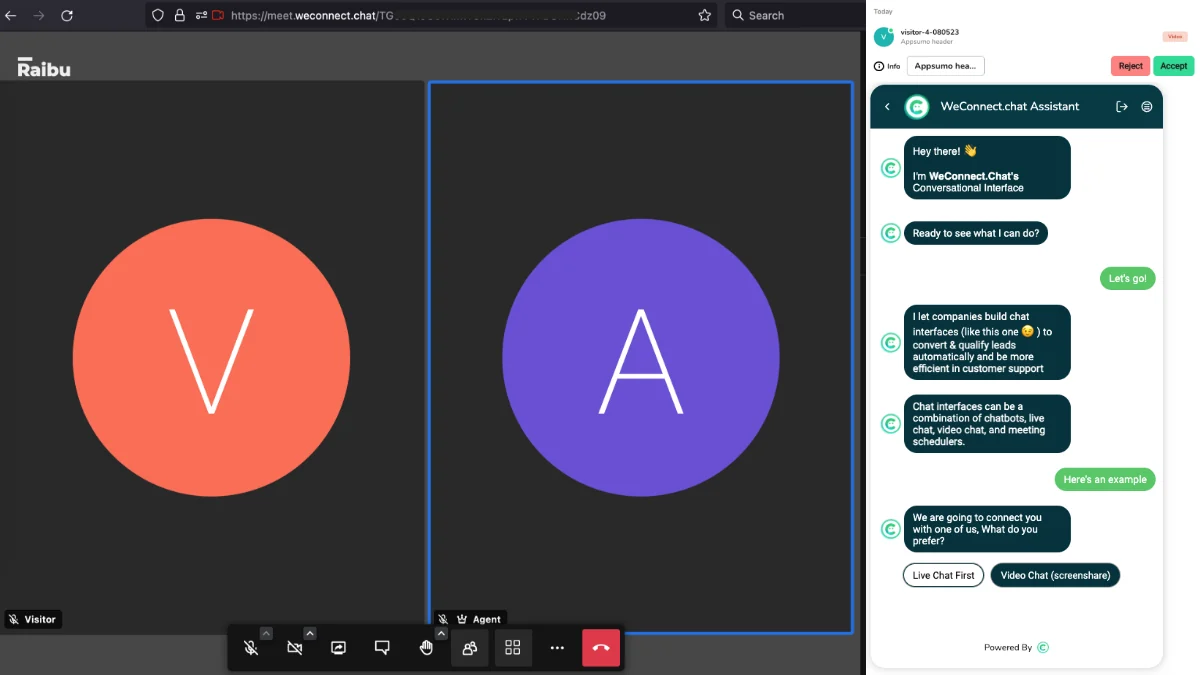The height and width of the screenshot is (675, 1200).
Task: Turn on the camera in call toolbar
Action: click(294, 648)
